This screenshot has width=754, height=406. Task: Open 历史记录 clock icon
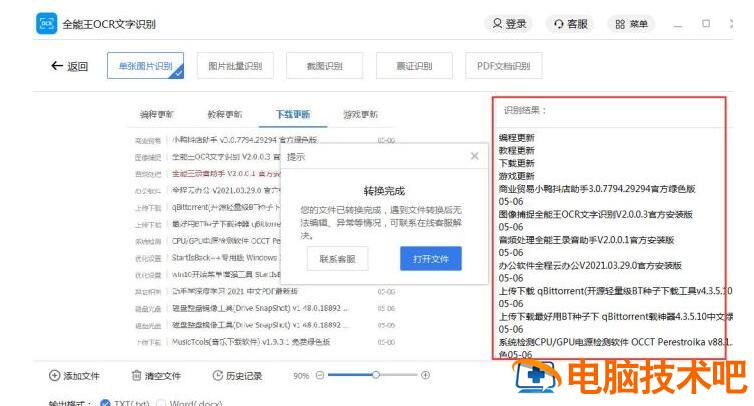(217, 375)
